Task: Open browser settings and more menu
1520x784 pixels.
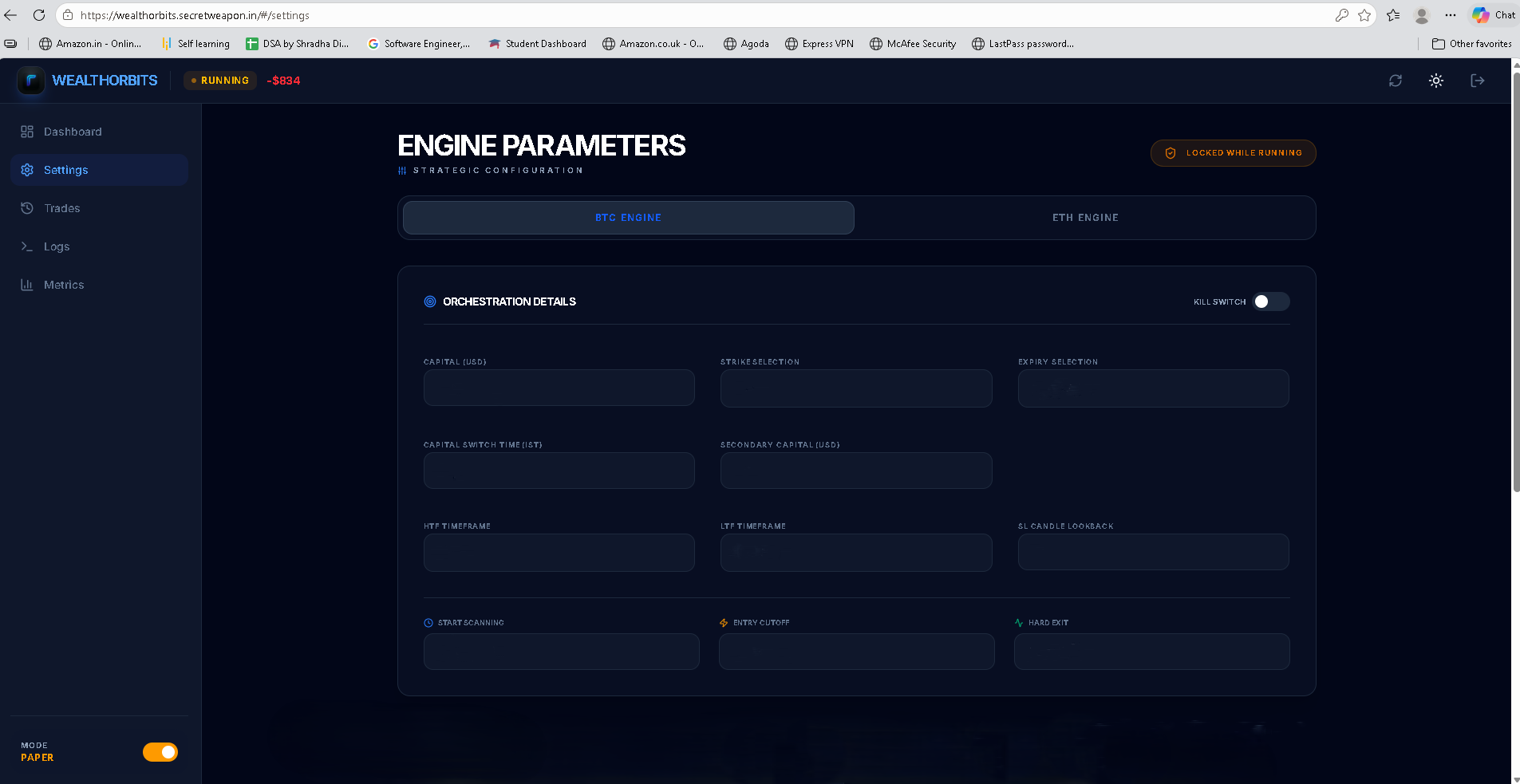Action: click(x=1451, y=15)
